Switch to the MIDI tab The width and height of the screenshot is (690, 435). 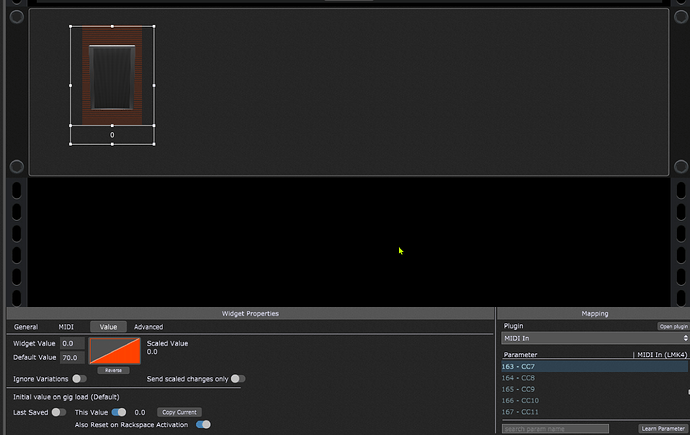[66, 327]
